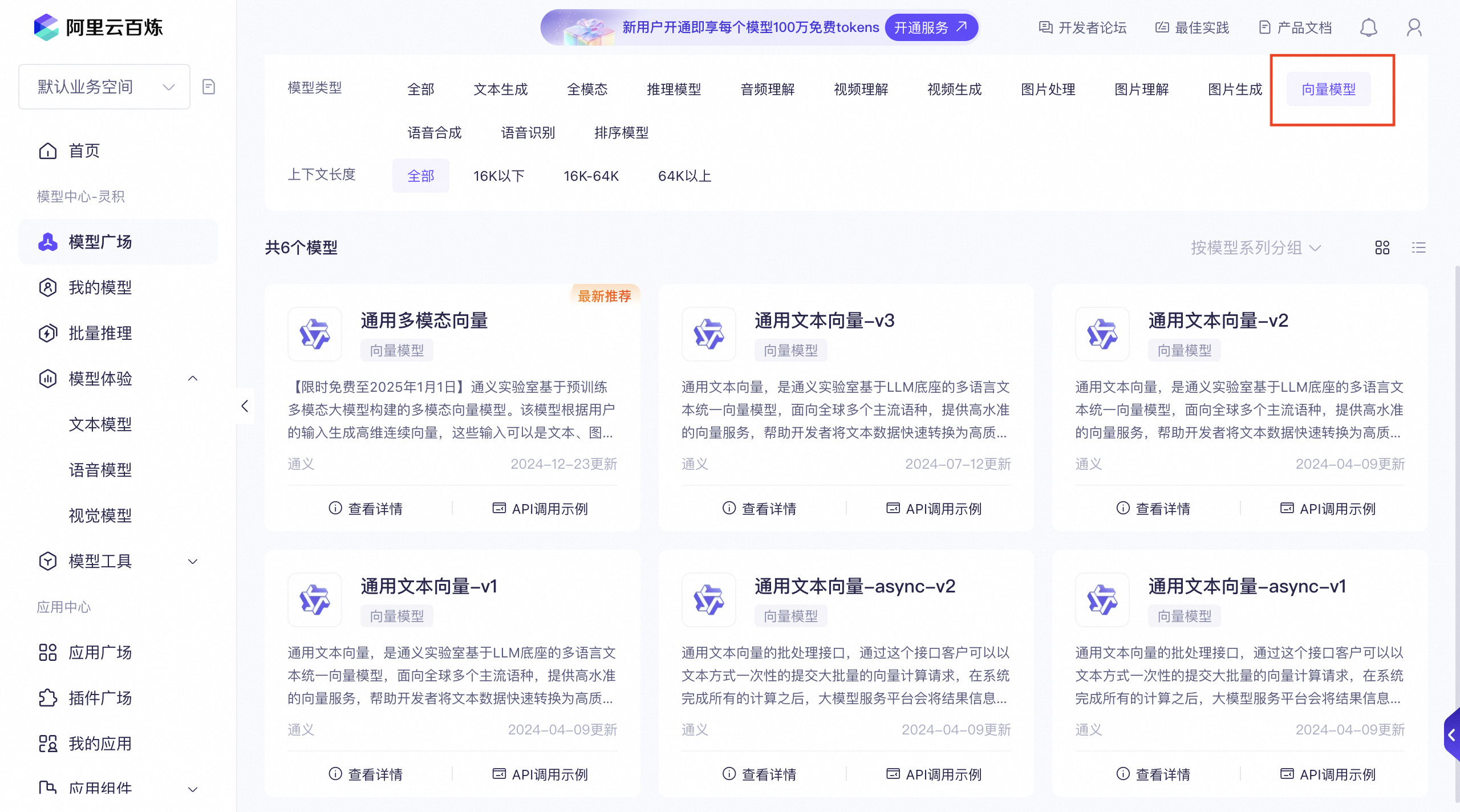Open 我的模型 in the sidebar

(100, 287)
